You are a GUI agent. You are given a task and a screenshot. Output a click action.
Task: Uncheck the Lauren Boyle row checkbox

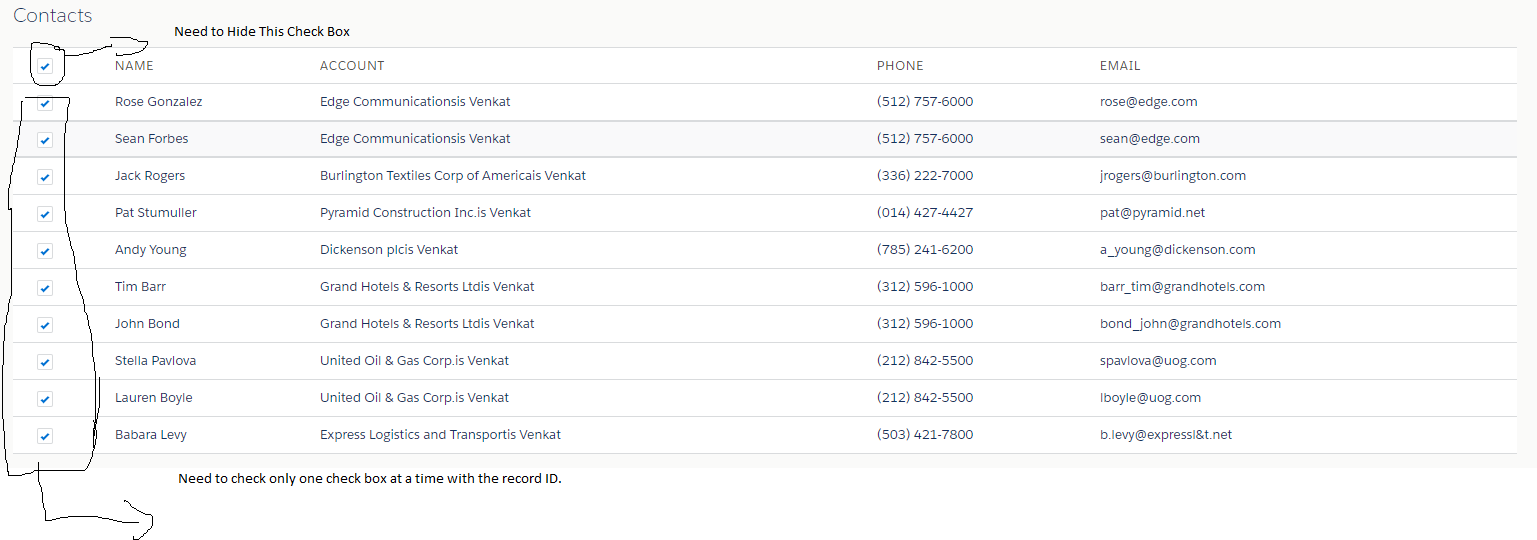pos(45,399)
